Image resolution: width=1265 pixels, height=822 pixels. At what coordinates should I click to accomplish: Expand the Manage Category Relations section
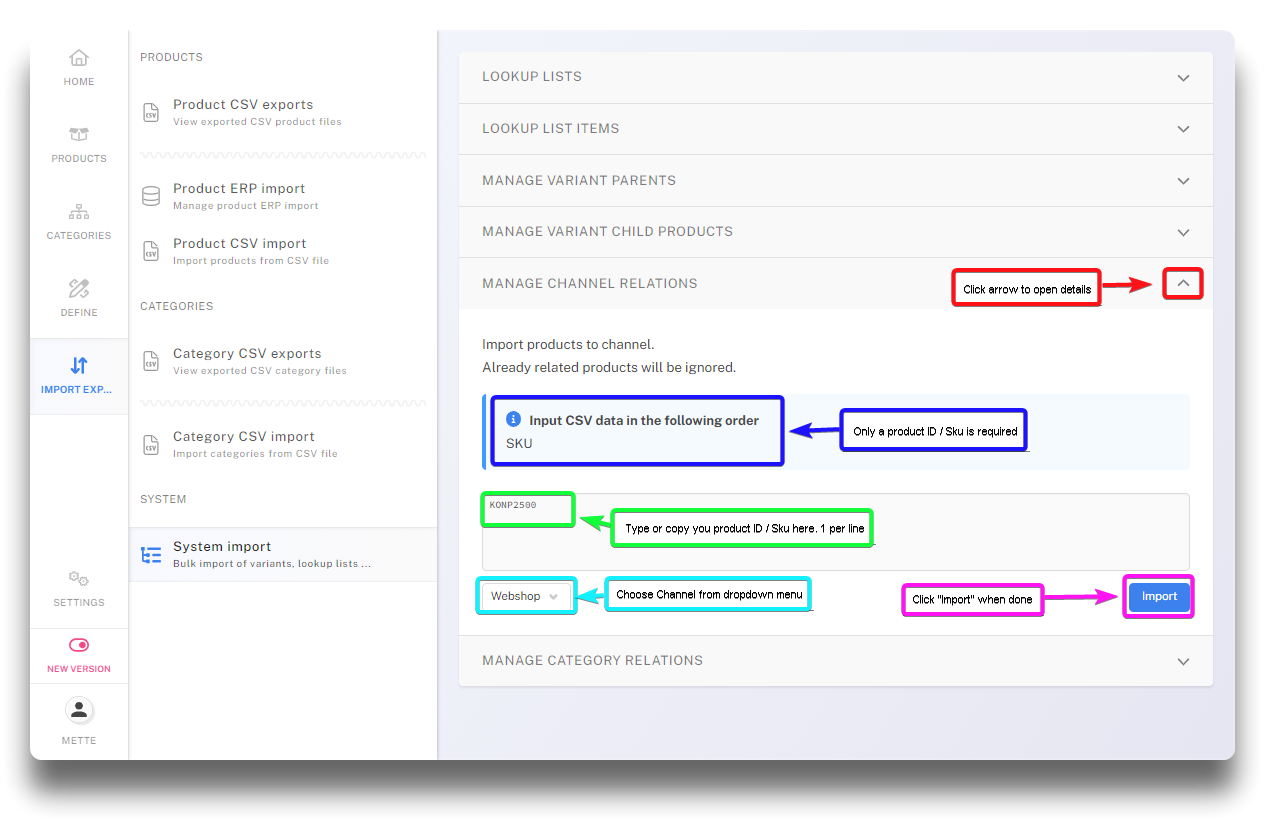(1183, 662)
